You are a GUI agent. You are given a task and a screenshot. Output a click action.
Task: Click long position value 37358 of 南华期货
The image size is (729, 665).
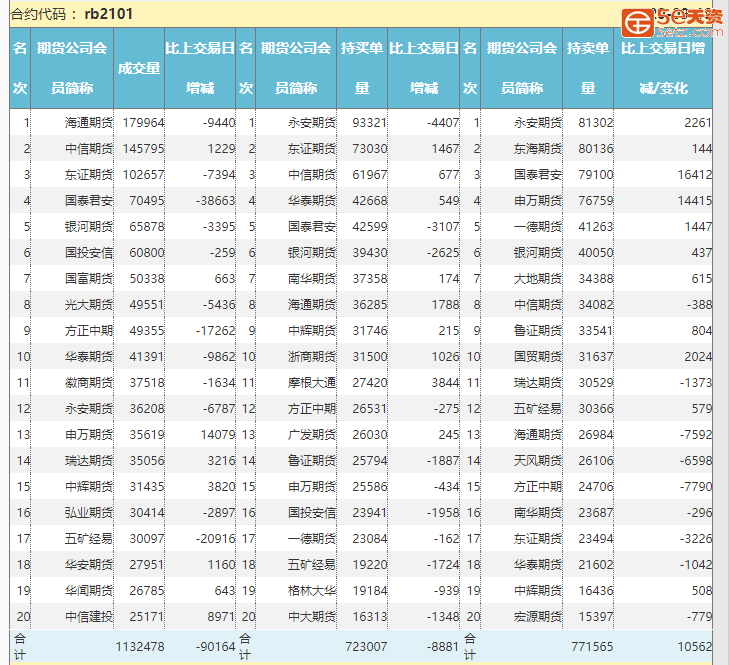(370, 279)
